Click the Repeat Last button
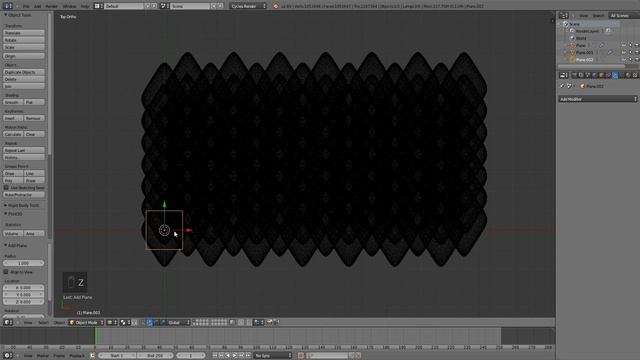 (x=24, y=150)
